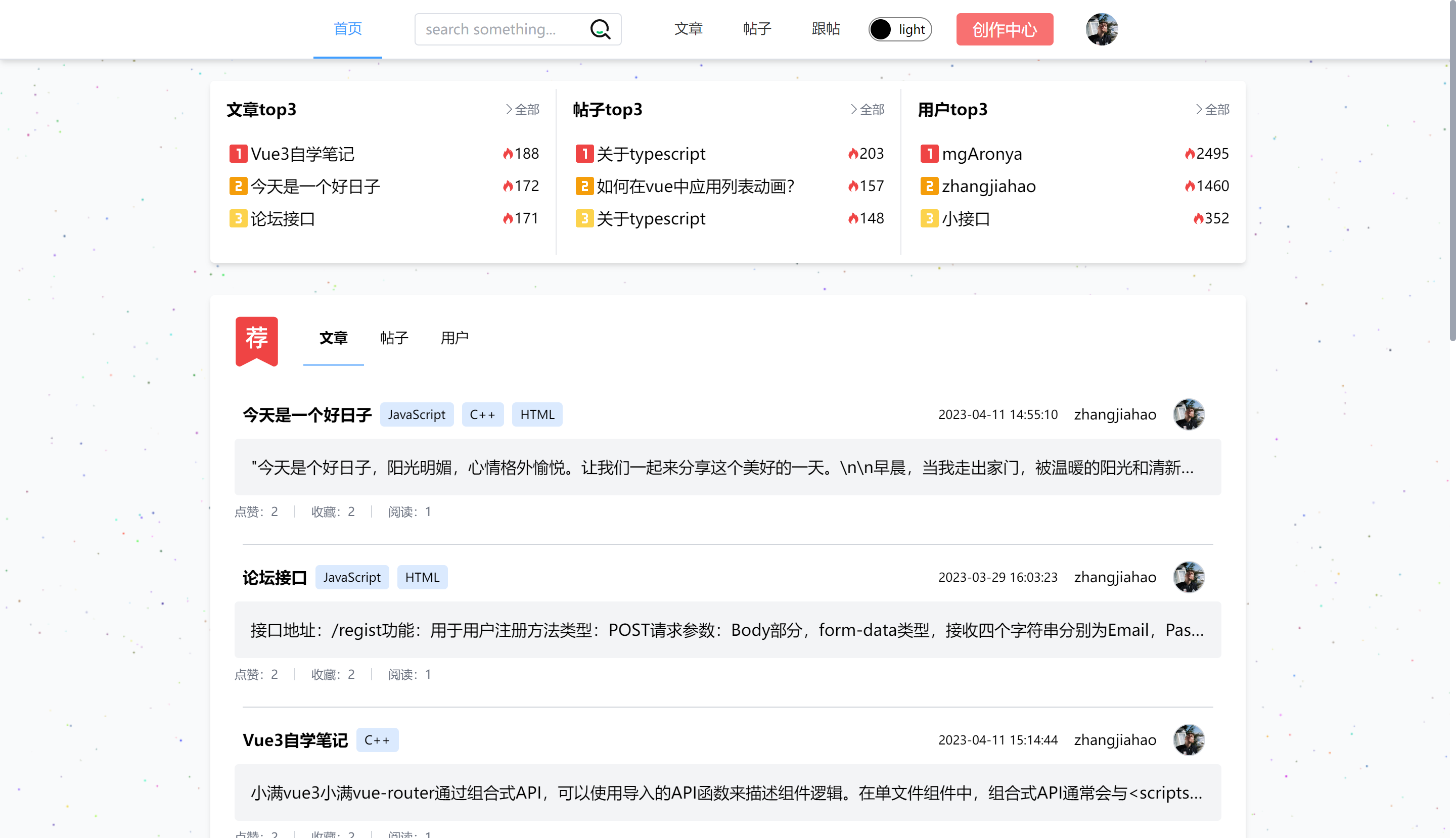This screenshot has width=1456, height=838.
Task: Expand 全部 for 用户top3
Action: coord(1212,109)
